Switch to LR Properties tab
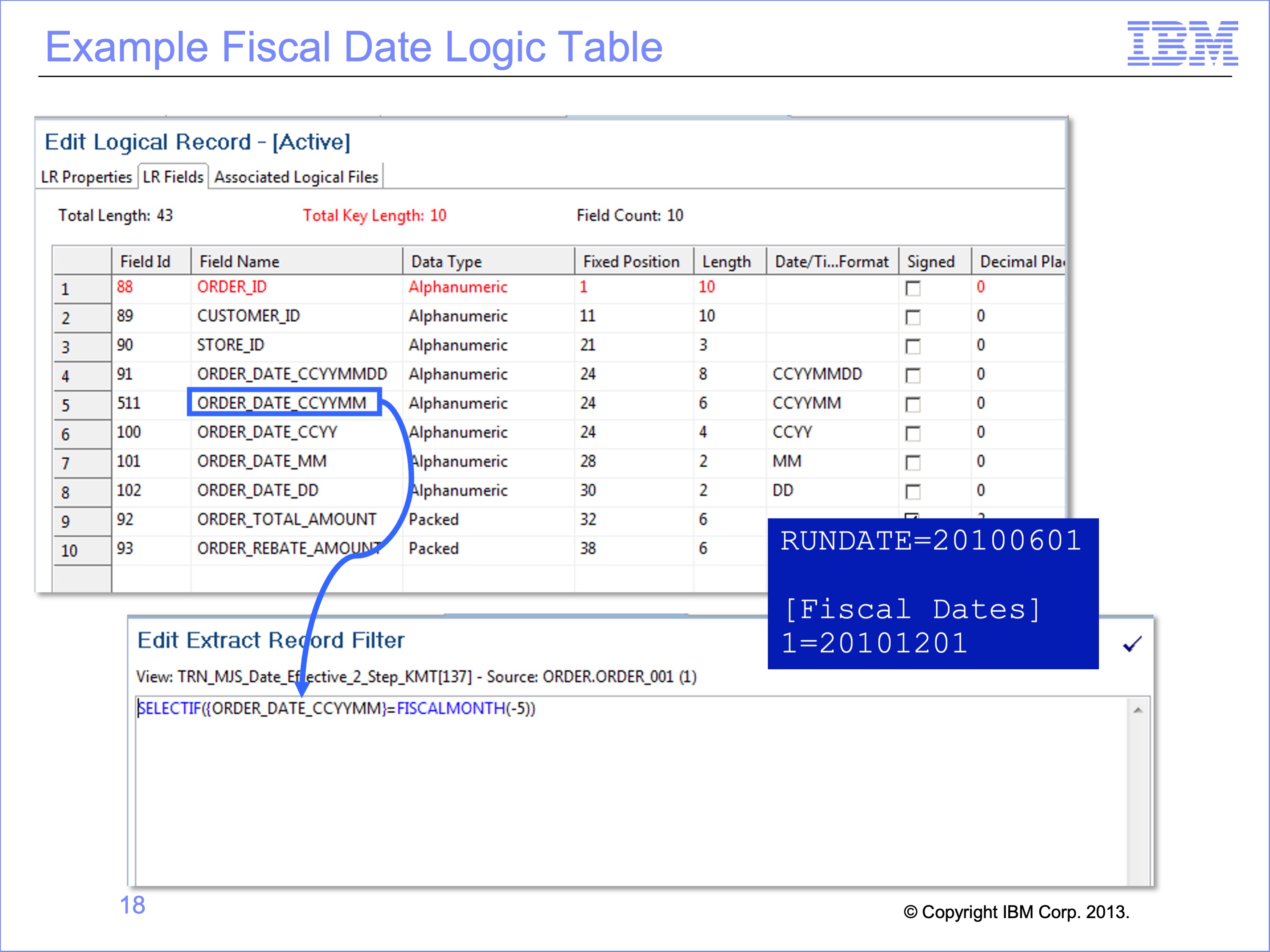Viewport: 1270px width, 952px height. pyautogui.click(x=86, y=177)
